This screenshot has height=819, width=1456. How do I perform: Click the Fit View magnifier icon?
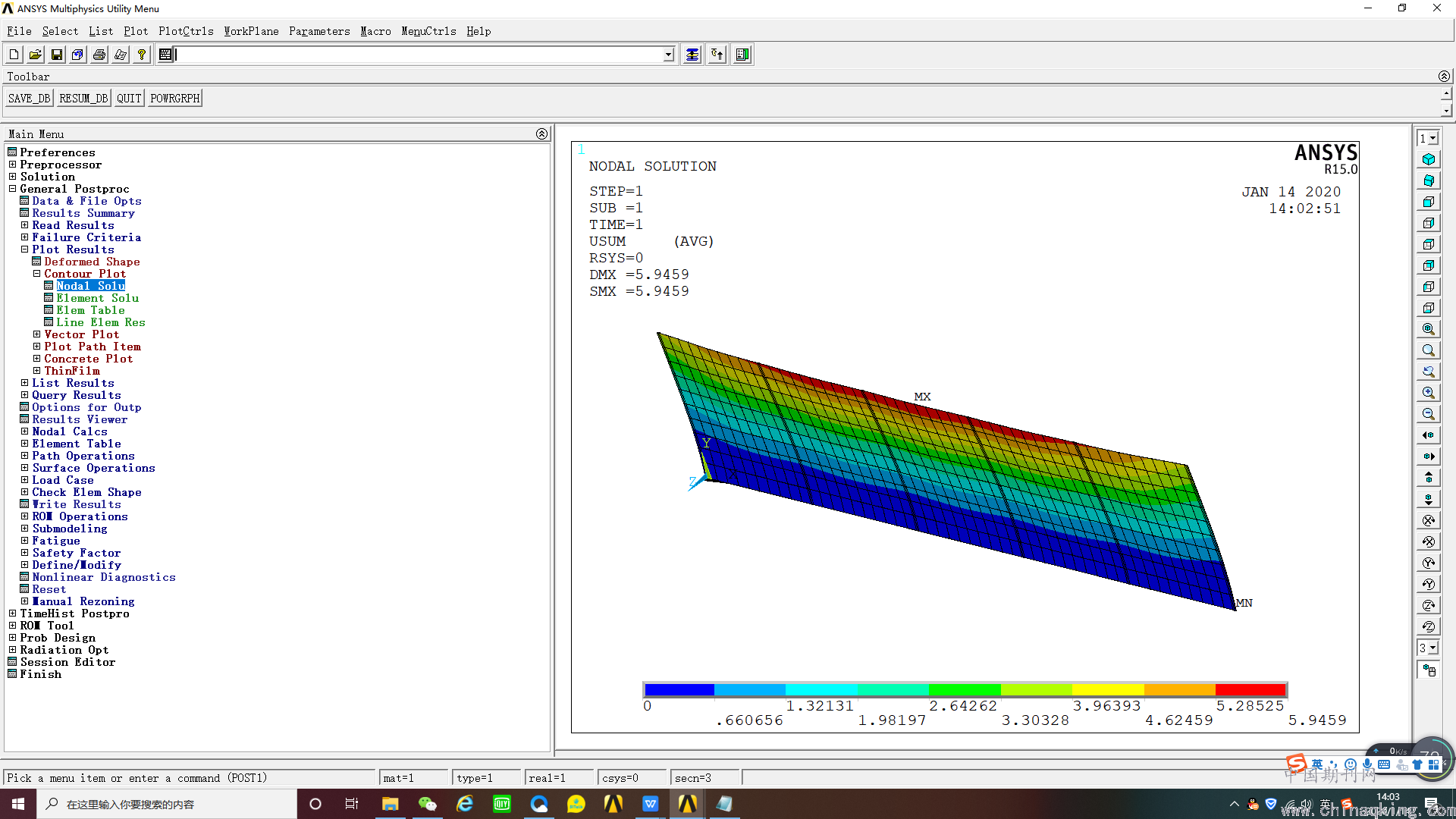[x=1429, y=329]
